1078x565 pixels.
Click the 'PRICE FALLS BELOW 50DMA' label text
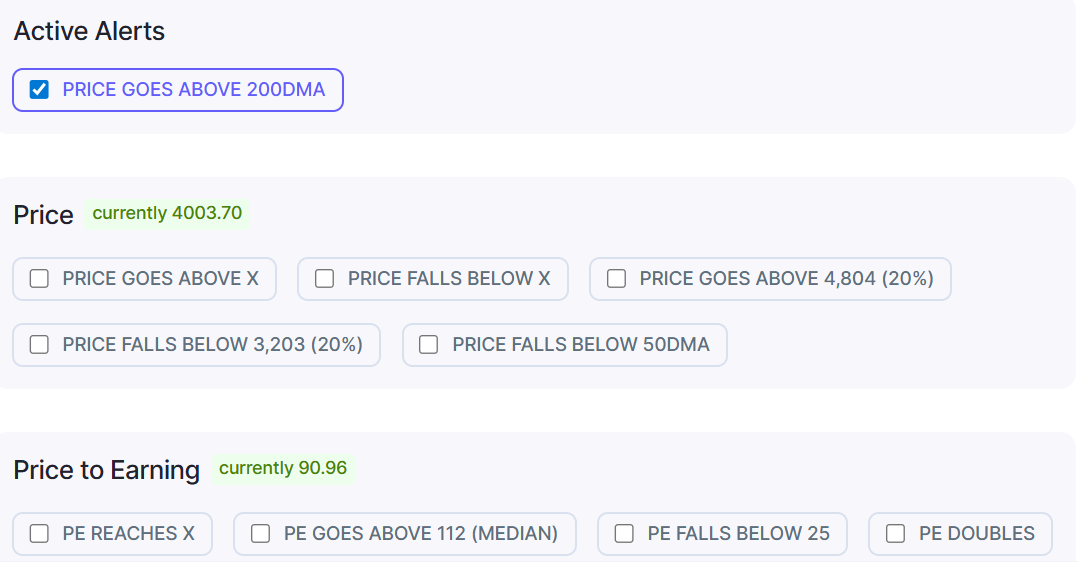tap(581, 345)
